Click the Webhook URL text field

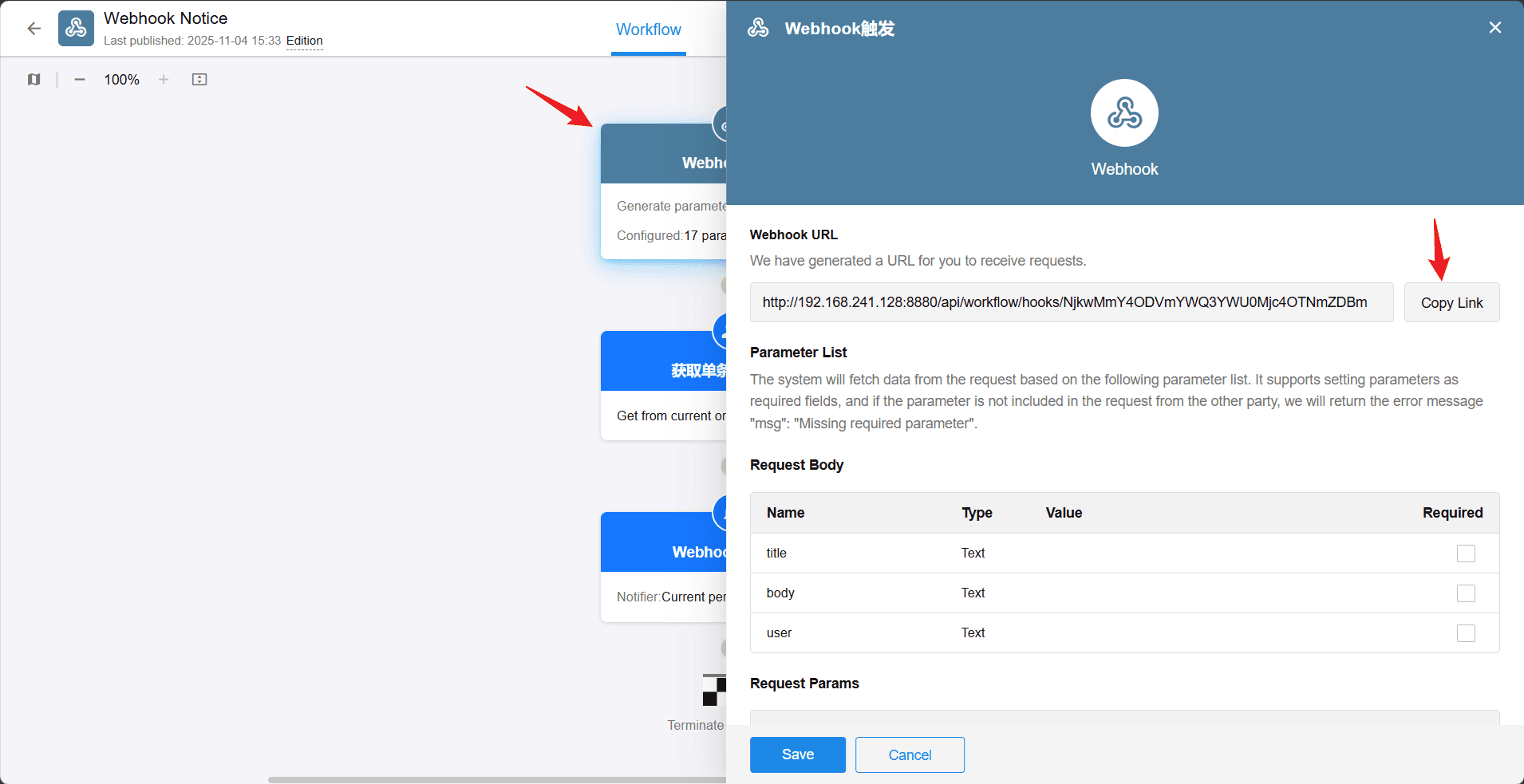(1071, 302)
